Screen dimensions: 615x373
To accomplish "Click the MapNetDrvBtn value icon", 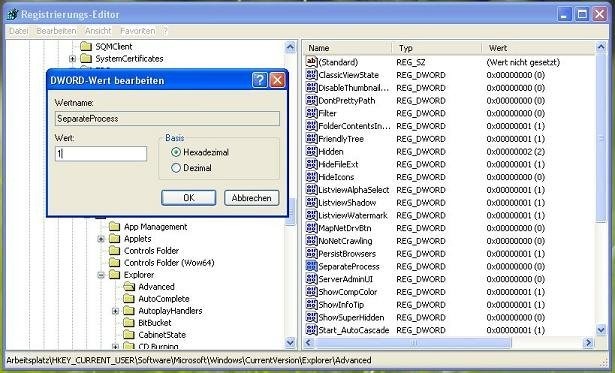I will pyautogui.click(x=311, y=228).
